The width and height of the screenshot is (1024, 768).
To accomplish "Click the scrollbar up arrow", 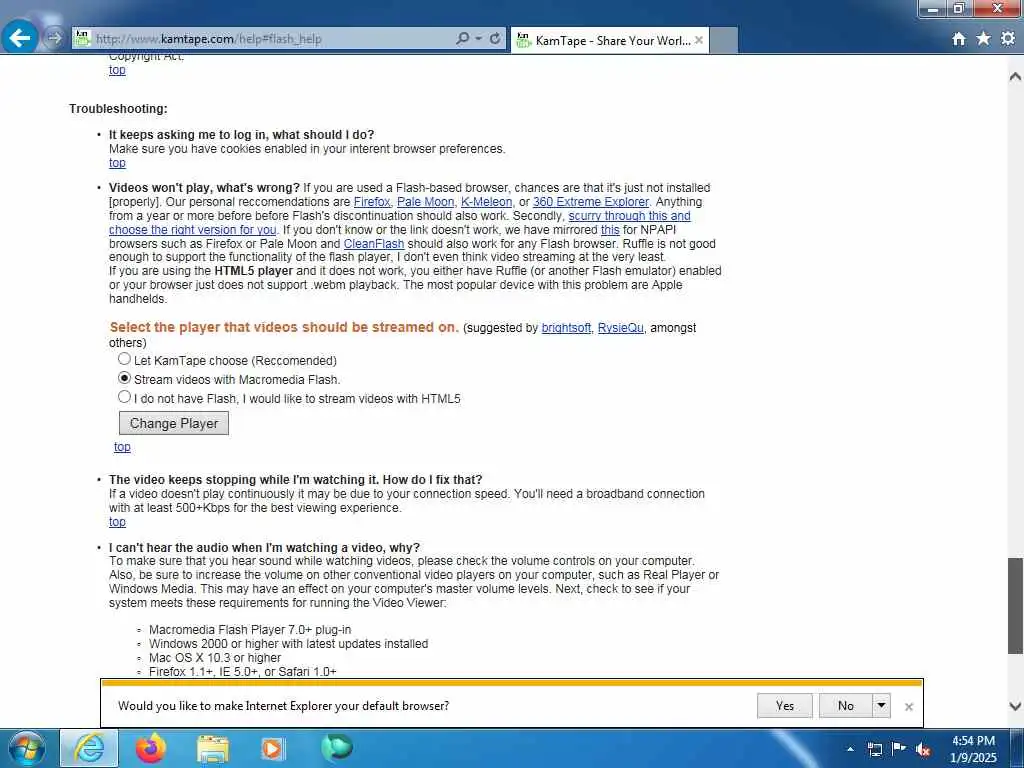I will [1015, 76].
